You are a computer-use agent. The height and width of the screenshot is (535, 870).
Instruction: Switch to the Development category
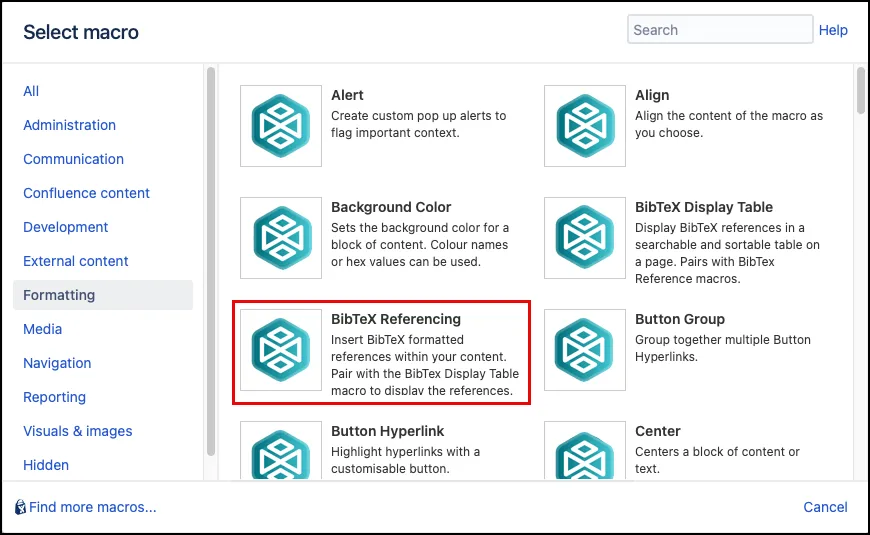point(65,227)
